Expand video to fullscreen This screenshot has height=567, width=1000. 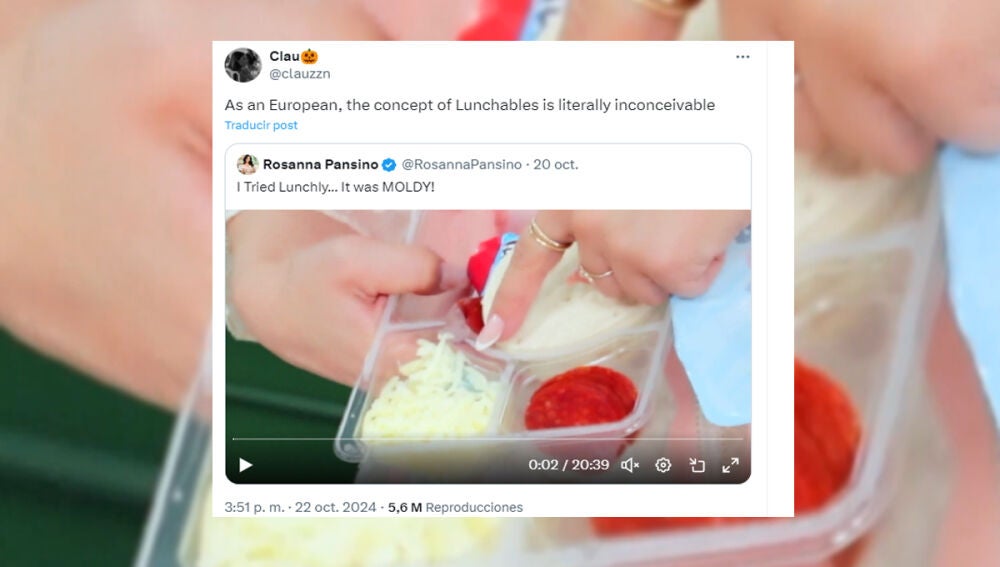tap(730, 465)
